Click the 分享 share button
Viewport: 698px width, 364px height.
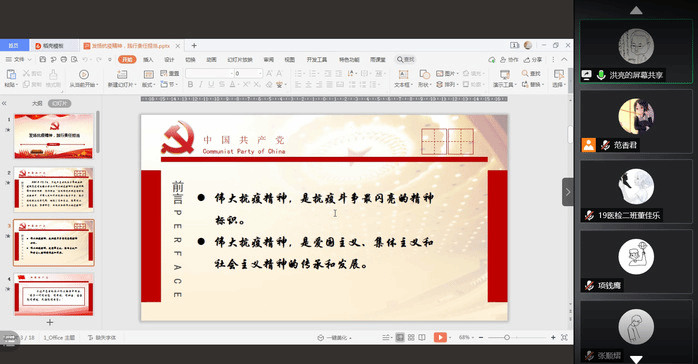[x=533, y=60]
